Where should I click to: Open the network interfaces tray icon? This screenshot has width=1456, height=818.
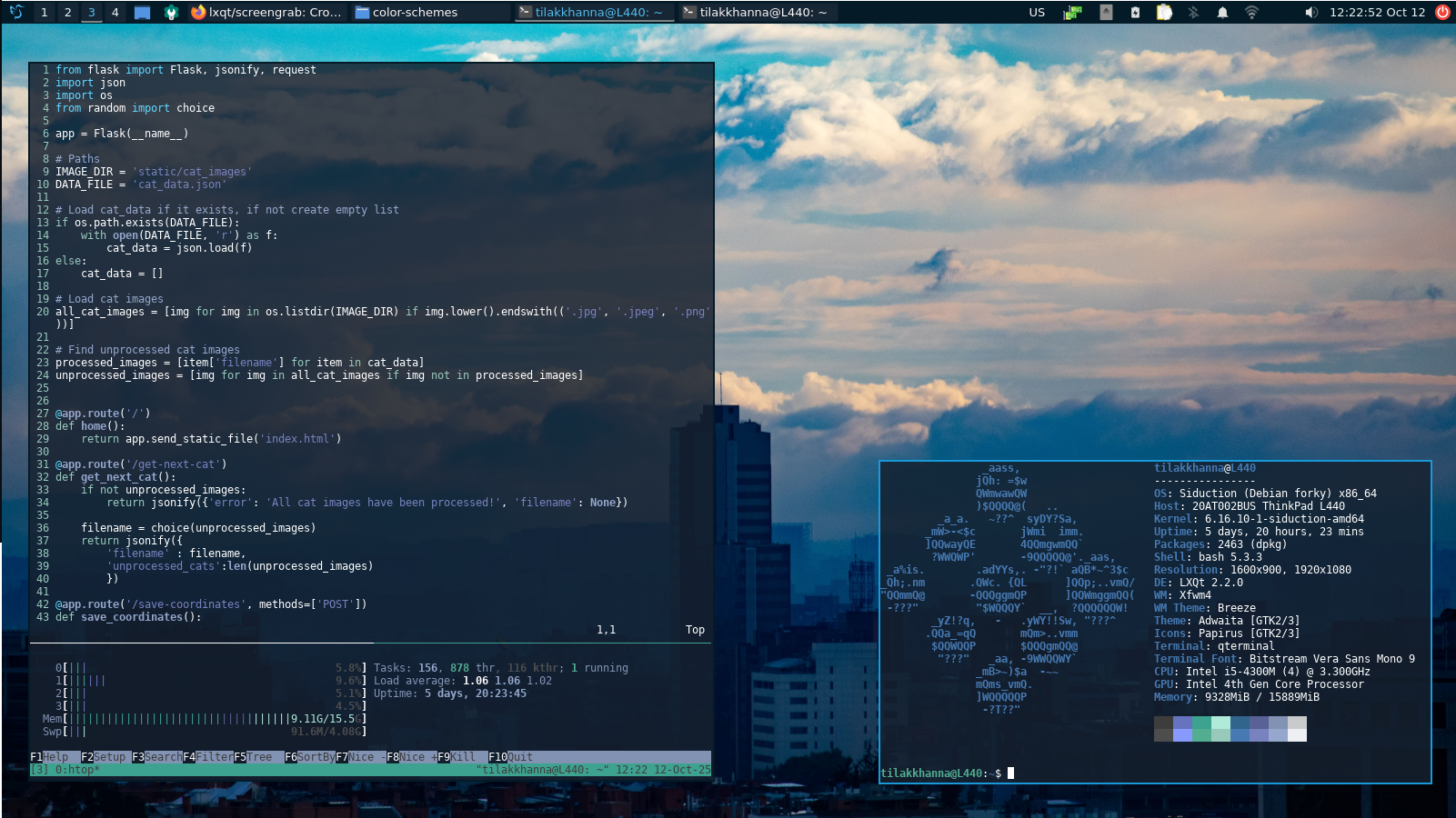pyautogui.click(x=1073, y=12)
